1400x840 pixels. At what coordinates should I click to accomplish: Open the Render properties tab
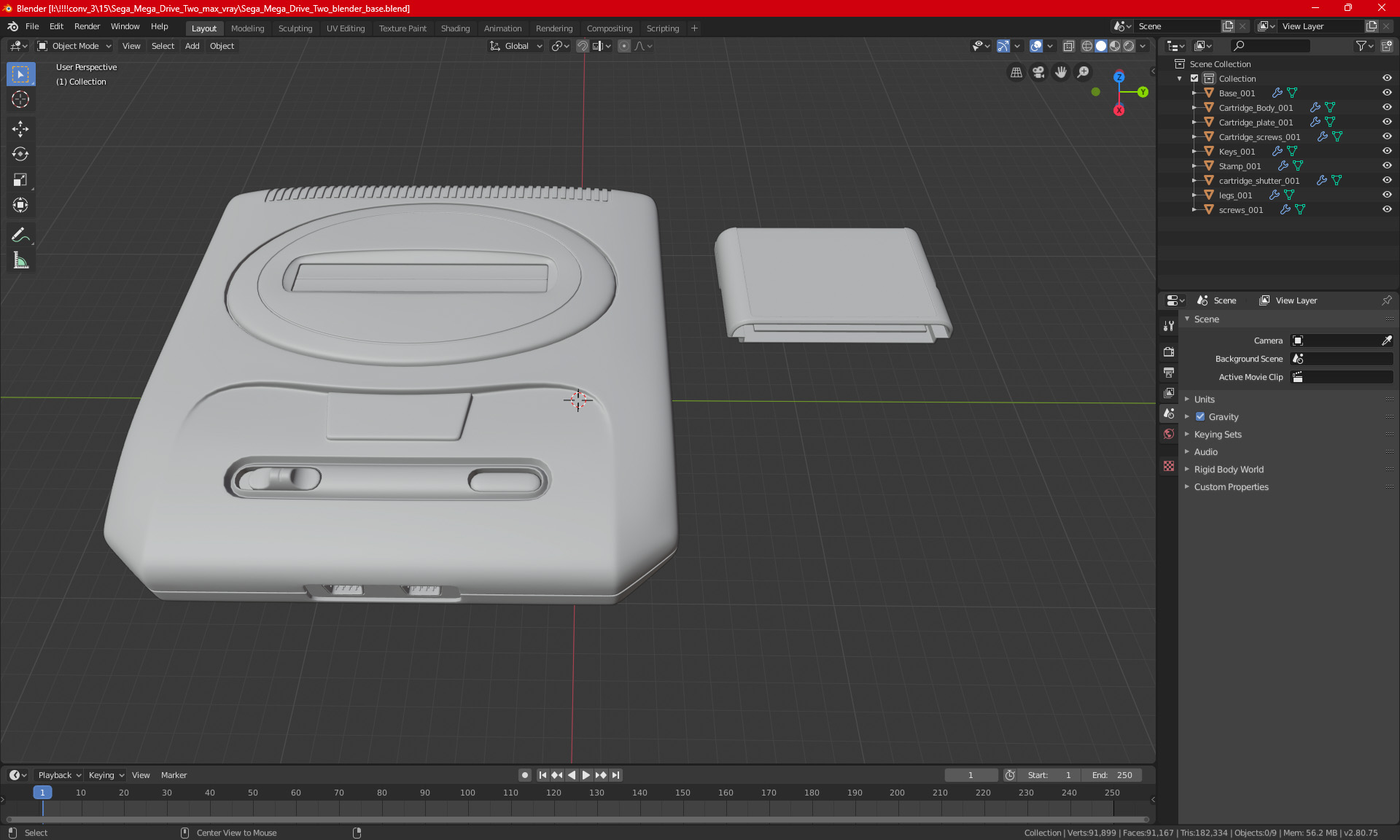(x=1169, y=351)
